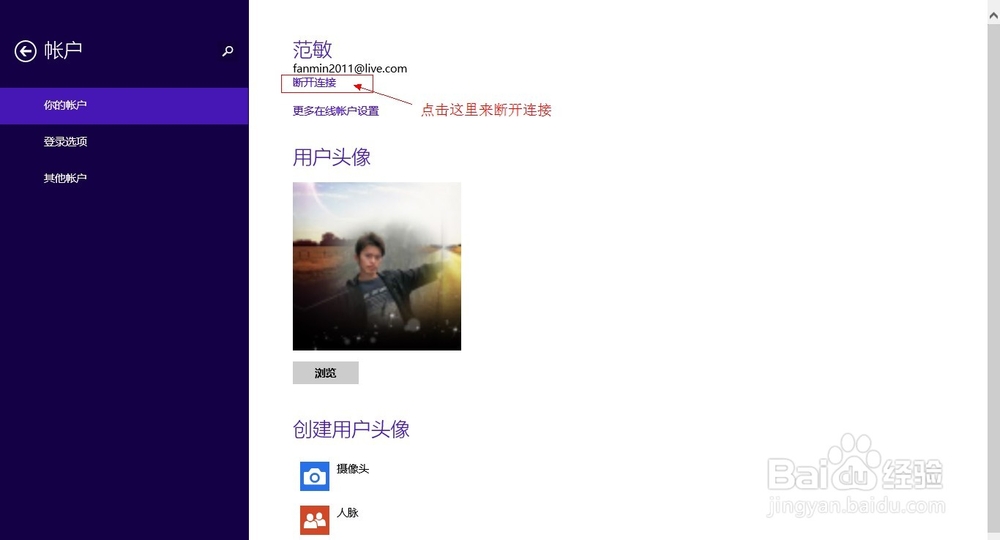Click the user avatar photo
The height and width of the screenshot is (540, 1000).
[x=377, y=266]
